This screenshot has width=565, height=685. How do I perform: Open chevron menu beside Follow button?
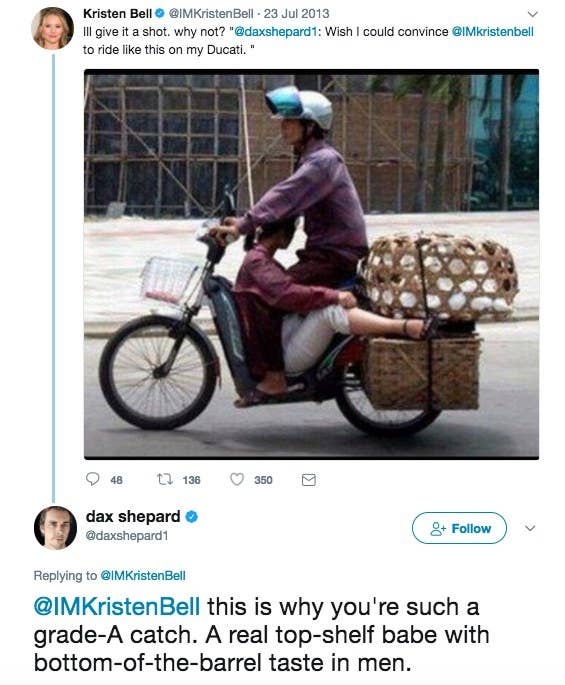coord(530,528)
